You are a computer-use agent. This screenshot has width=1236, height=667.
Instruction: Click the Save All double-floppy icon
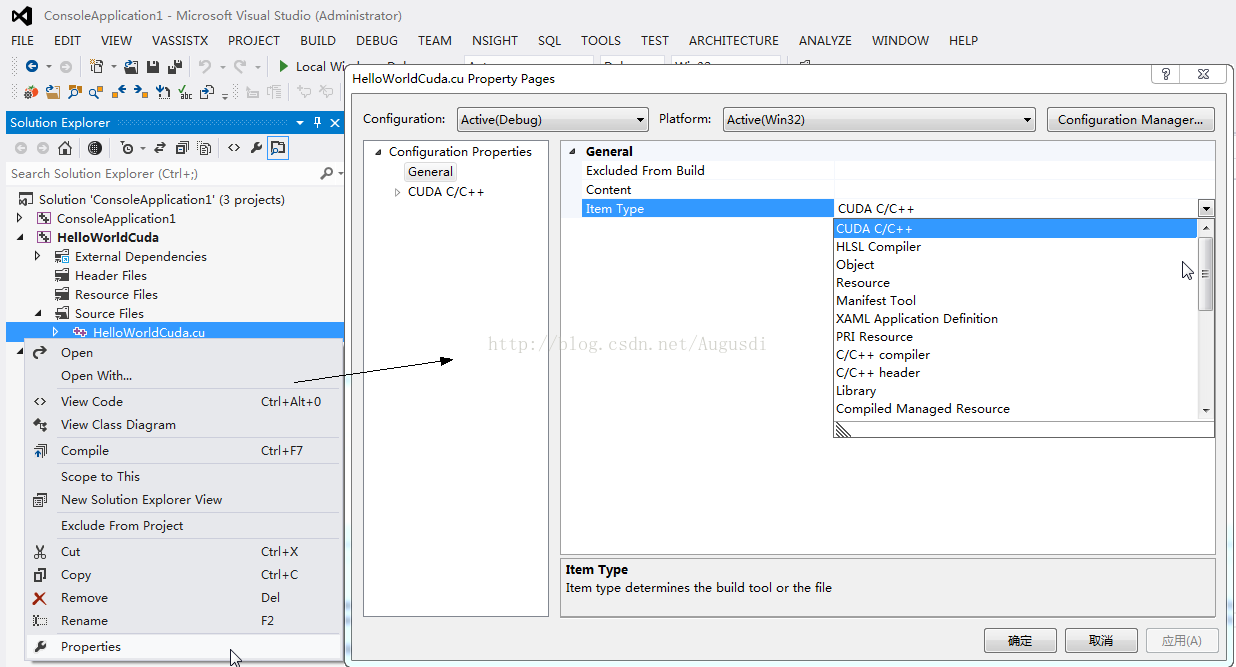point(175,66)
